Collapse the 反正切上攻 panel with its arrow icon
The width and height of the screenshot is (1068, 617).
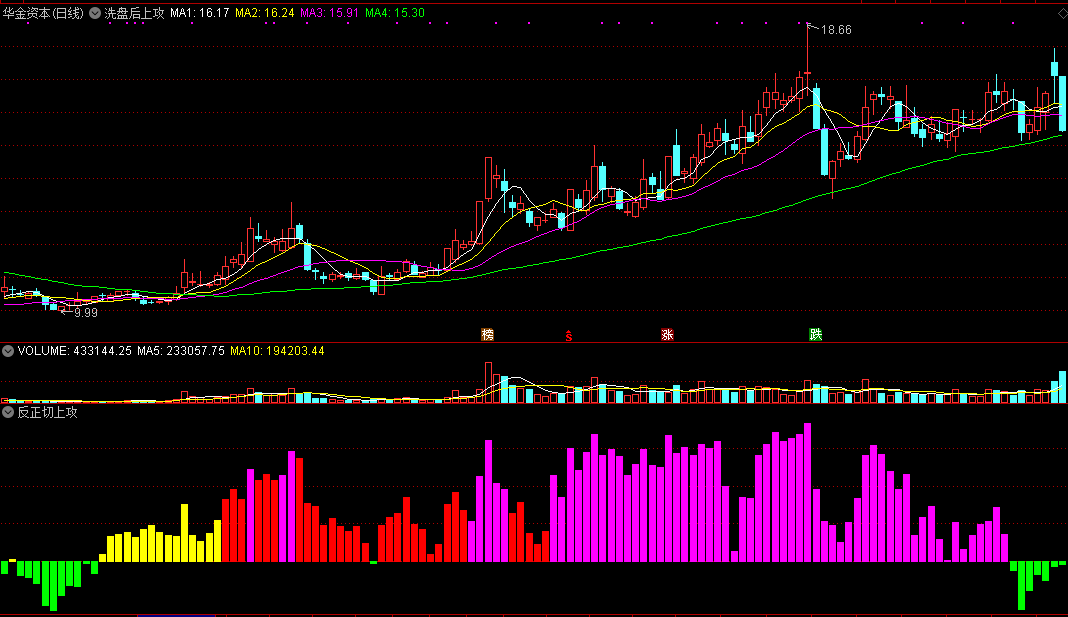pos(8,412)
